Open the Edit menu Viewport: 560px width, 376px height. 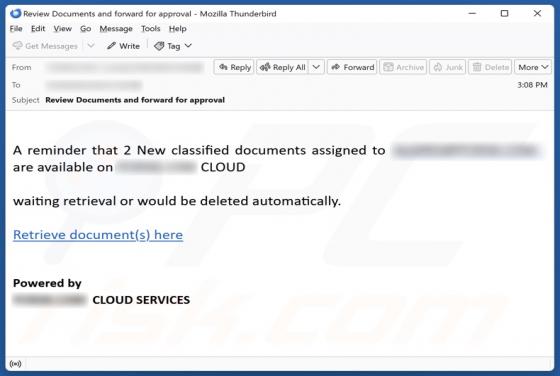(x=38, y=29)
